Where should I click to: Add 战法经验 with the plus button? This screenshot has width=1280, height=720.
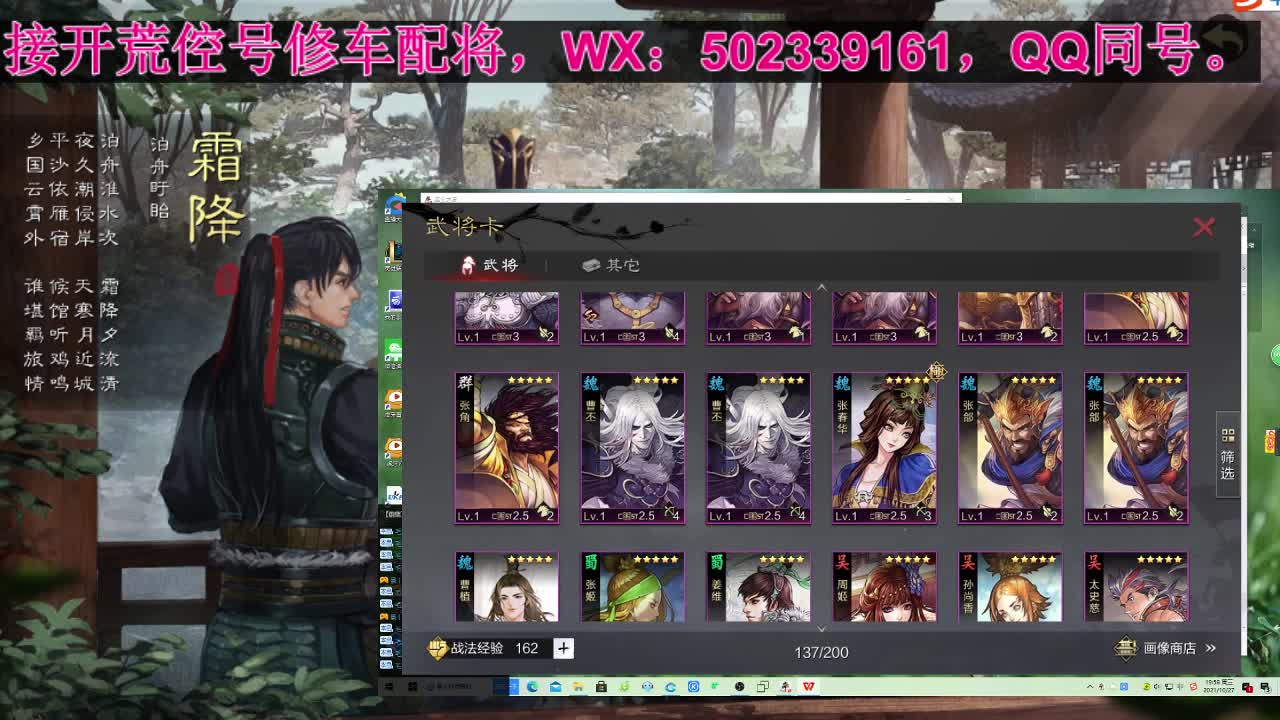click(x=563, y=648)
